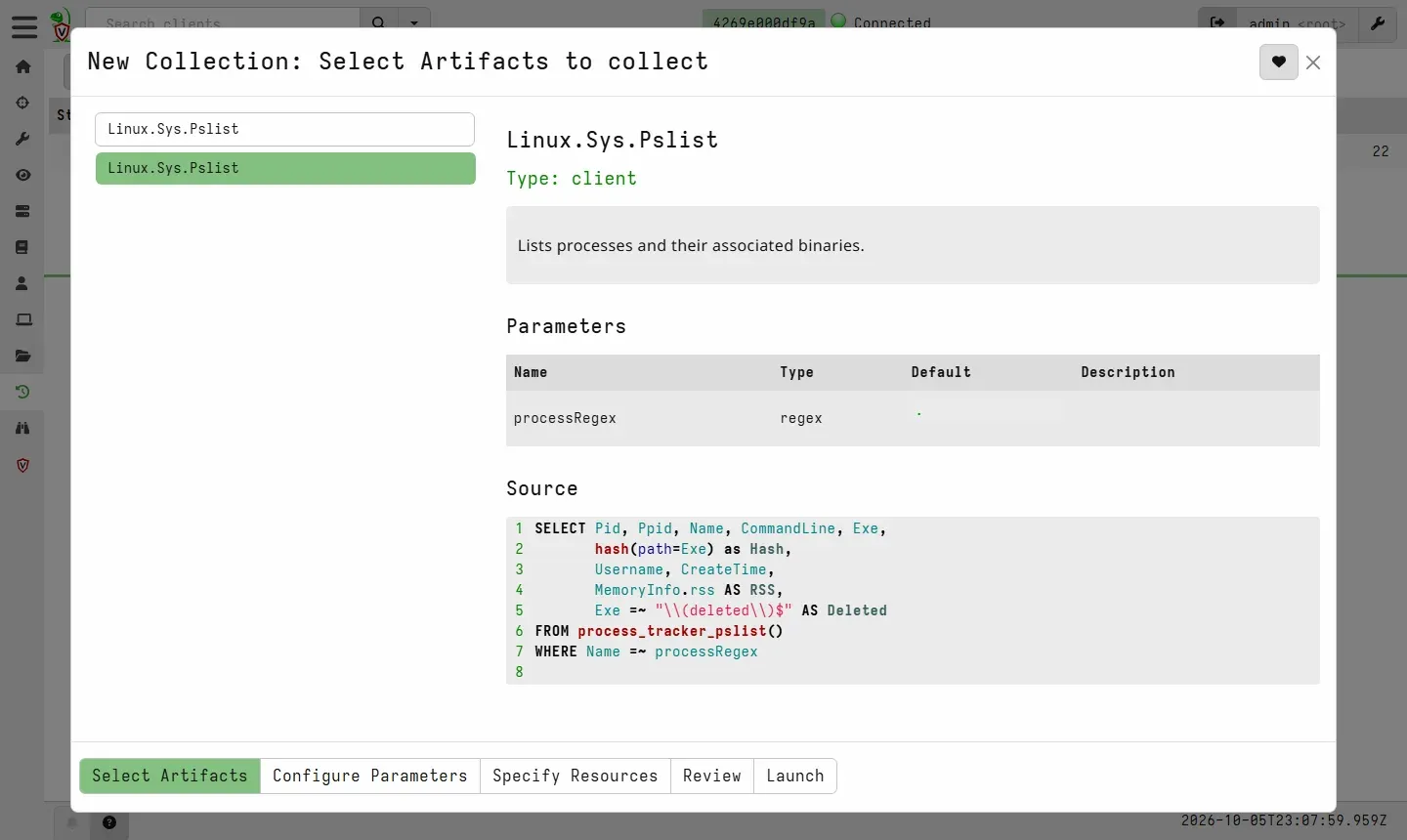Click the Type: client label
The height and width of the screenshot is (840, 1407).
pyautogui.click(x=572, y=179)
